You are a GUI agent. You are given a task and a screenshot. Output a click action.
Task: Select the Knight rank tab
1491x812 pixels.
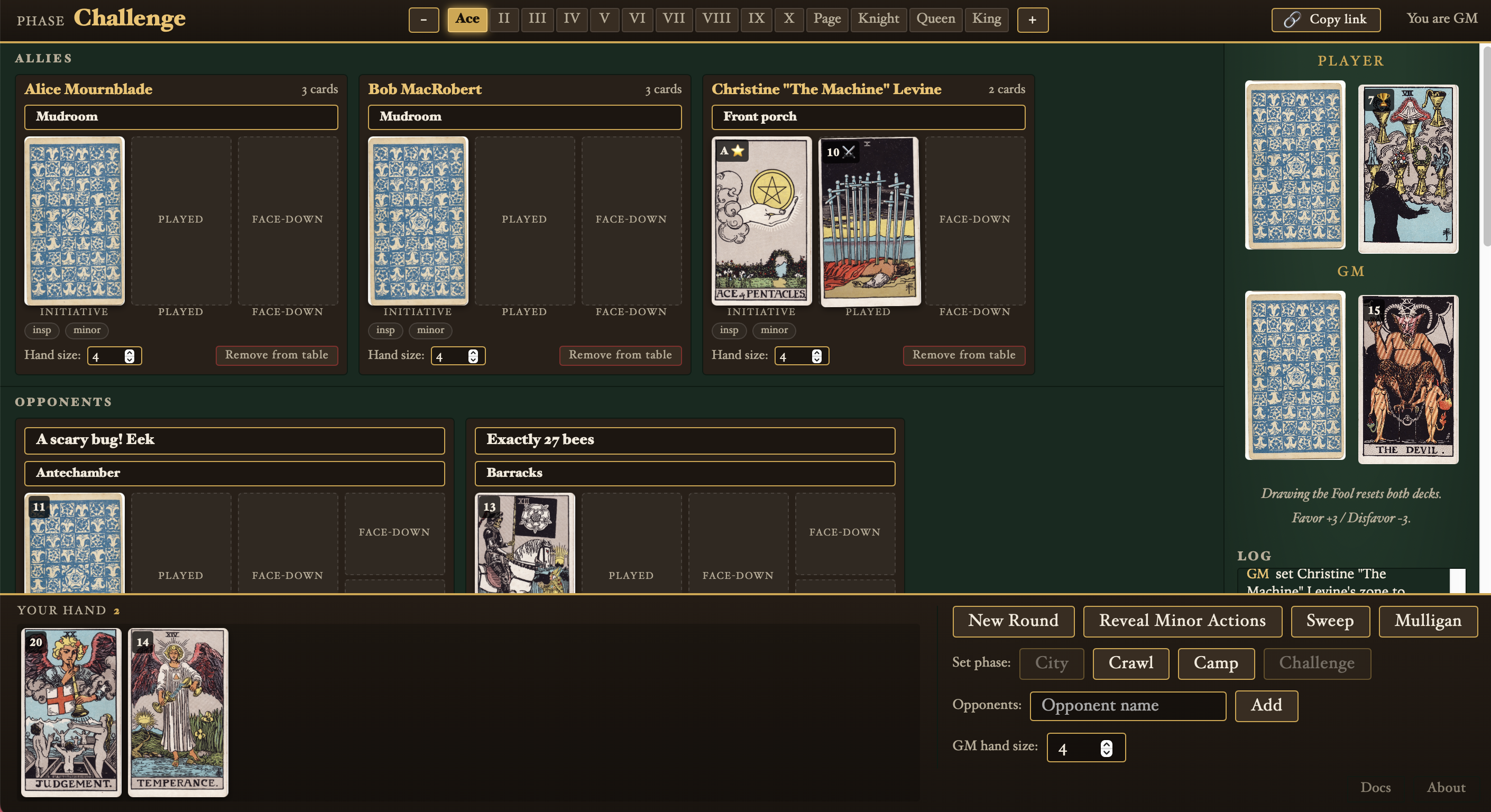point(878,19)
